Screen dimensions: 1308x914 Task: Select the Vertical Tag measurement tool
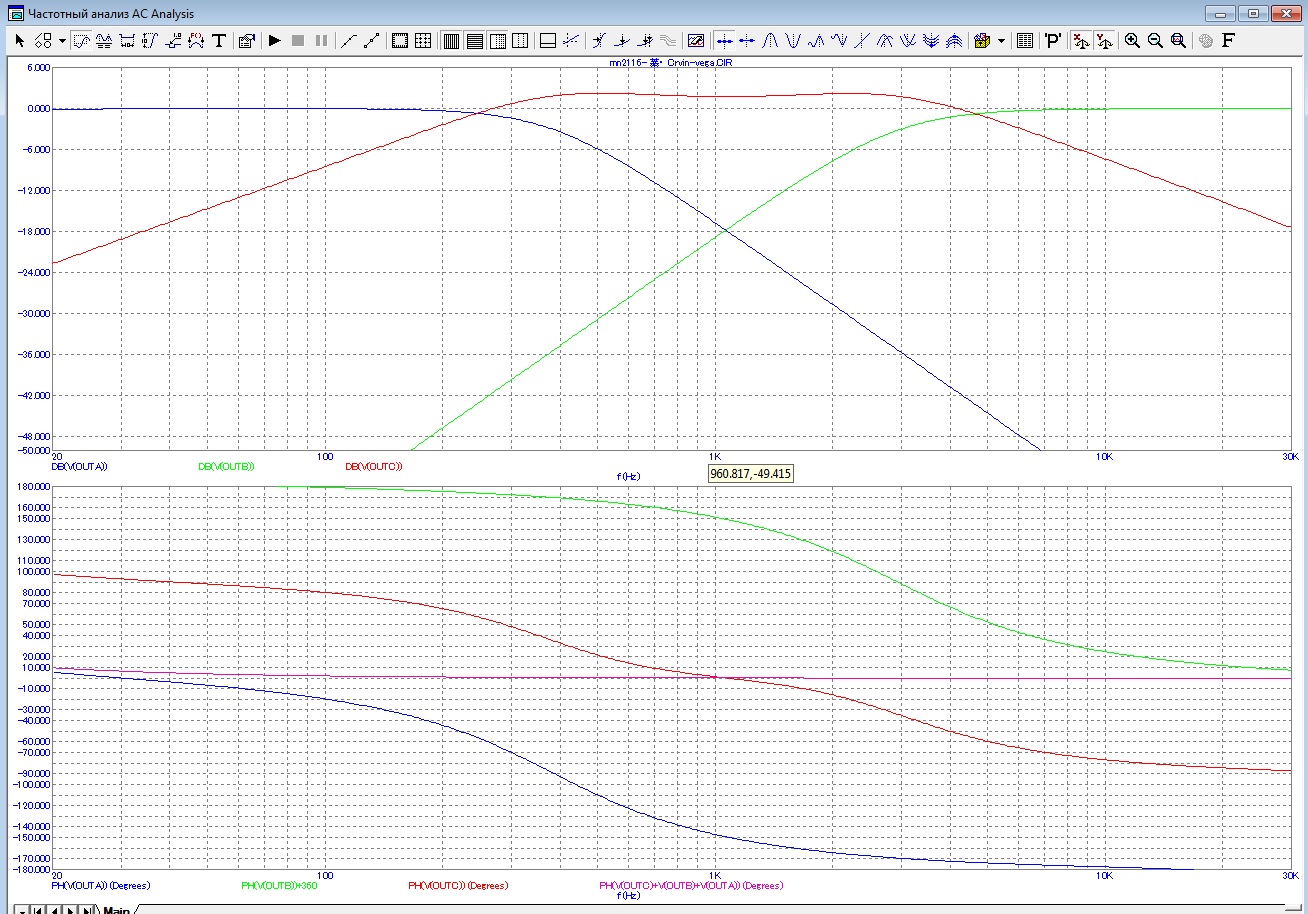[x=150, y=41]
